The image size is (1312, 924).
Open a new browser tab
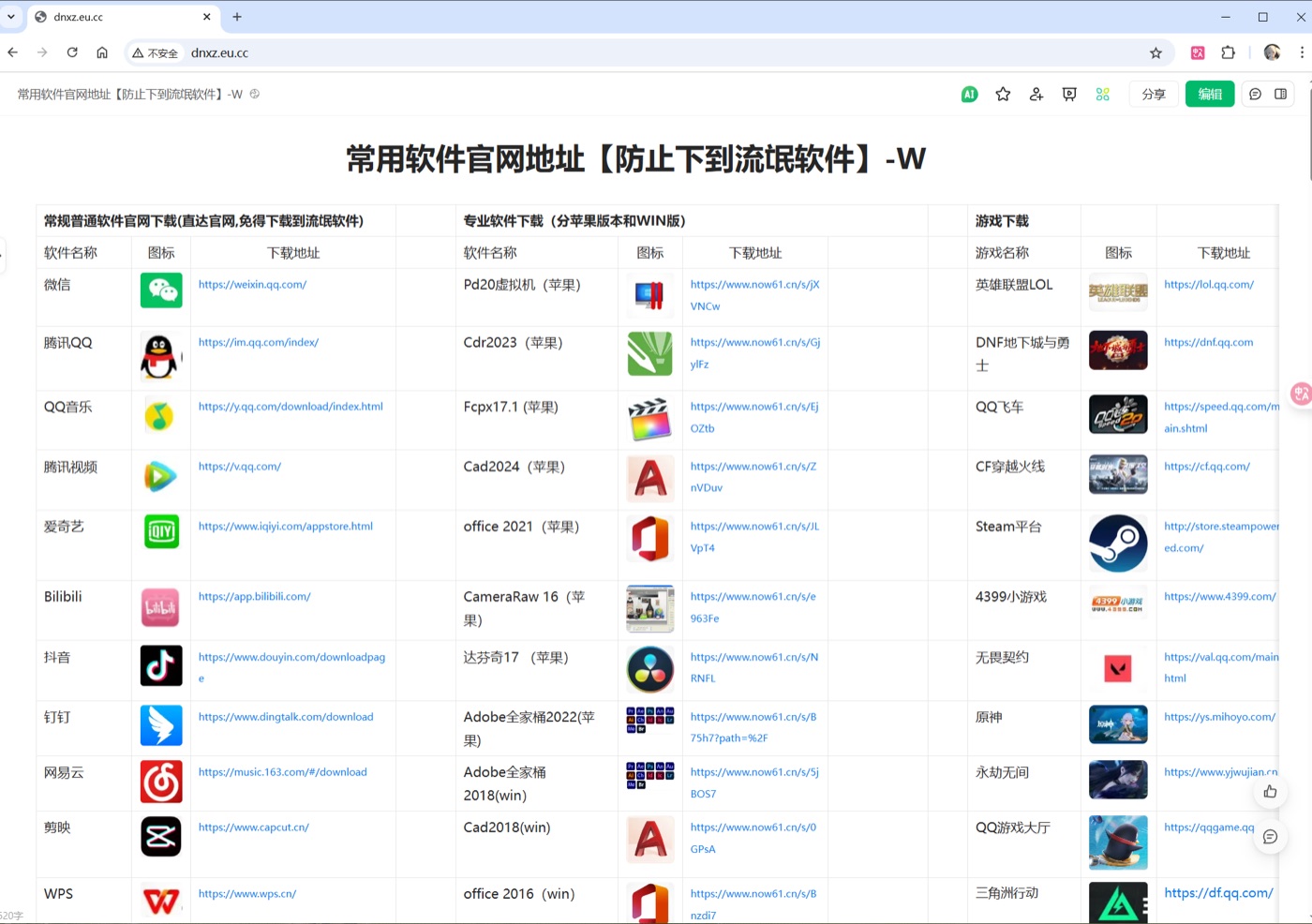click(x=237, y=17)
